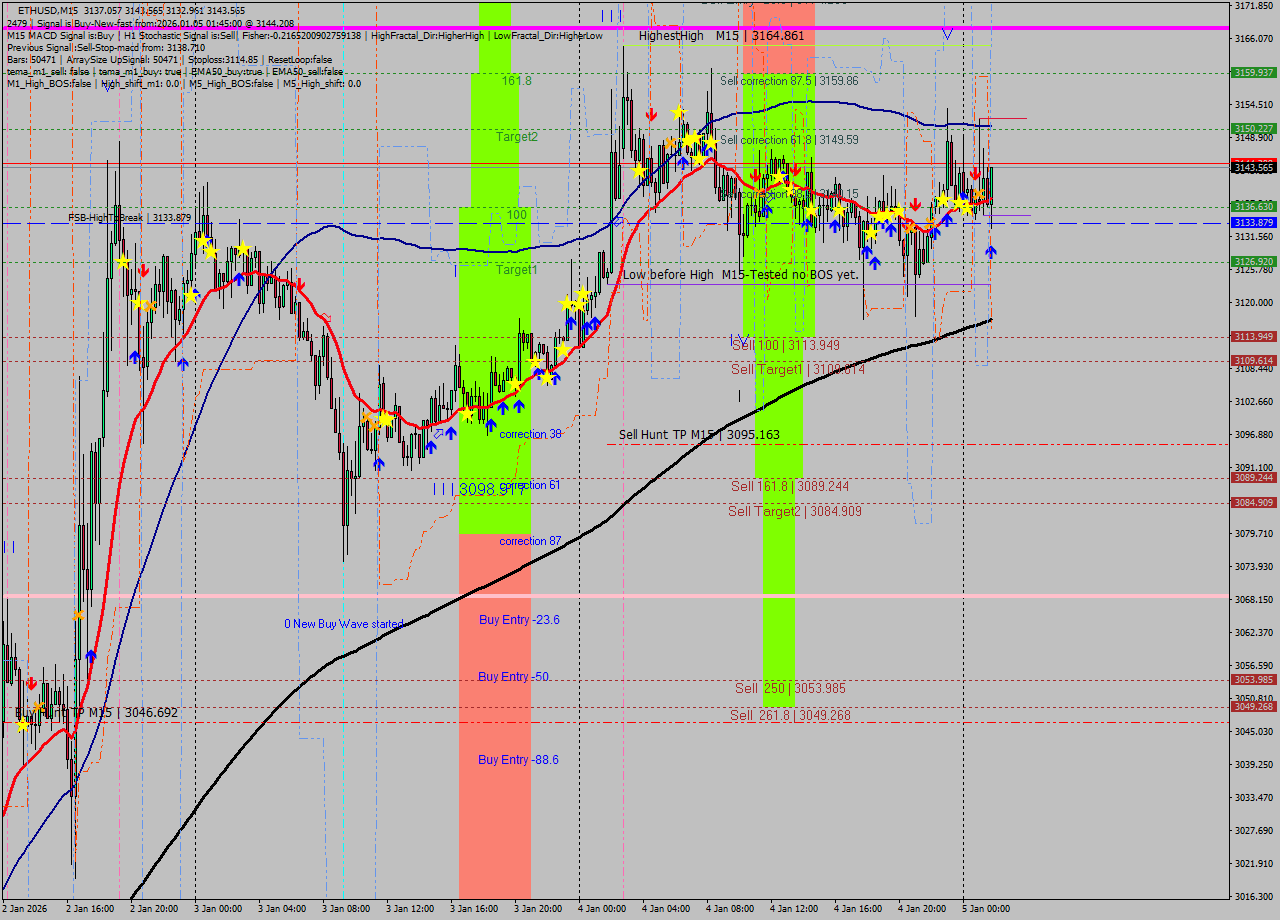The width and height of the screenshot is (1280, 920).
Task: Click the HighestHigh M15 3164.861 label
Action: click(x=720, y=36)
